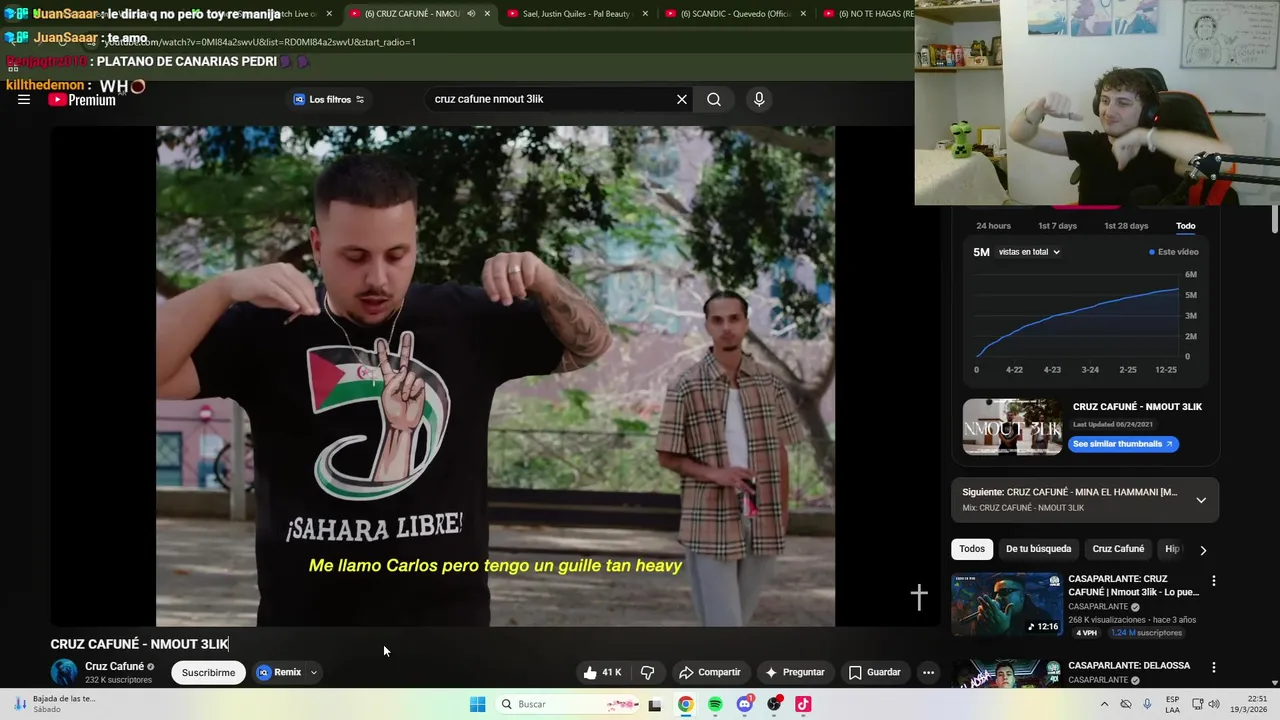Viewport: 1280px width, 720px height.
Task: Select the 'De tu búsqueda' chip
Action: (1038, 549)
